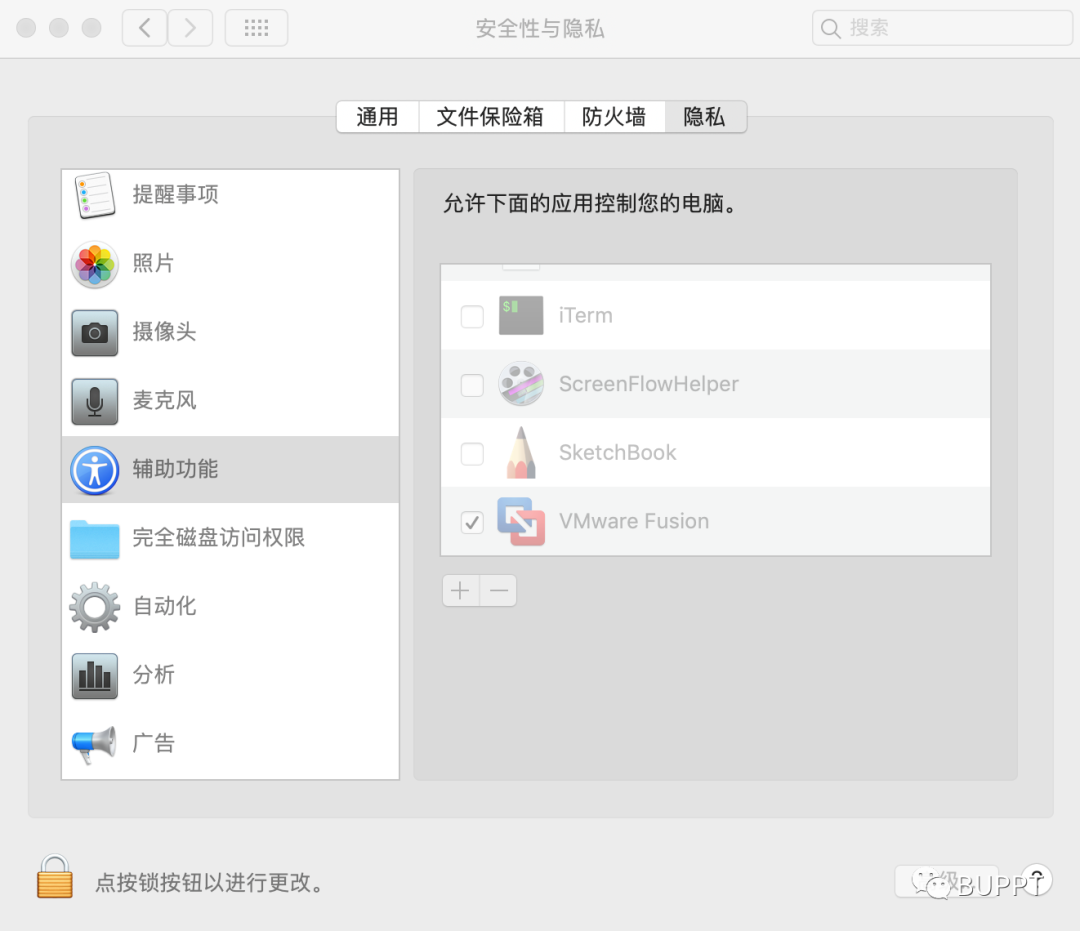Select 分析 from the sidebar
The image size is (1080, 931).
point(152,675)
